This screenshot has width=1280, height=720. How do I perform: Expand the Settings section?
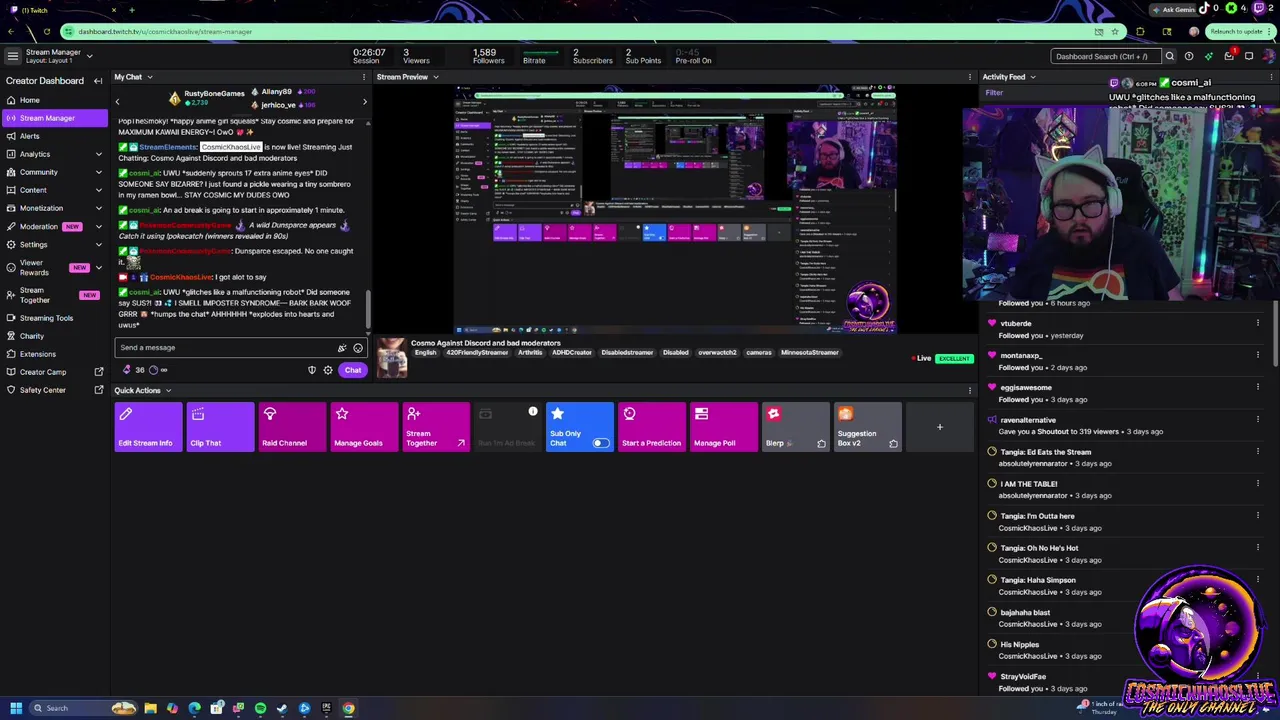(x=98, y=244)
